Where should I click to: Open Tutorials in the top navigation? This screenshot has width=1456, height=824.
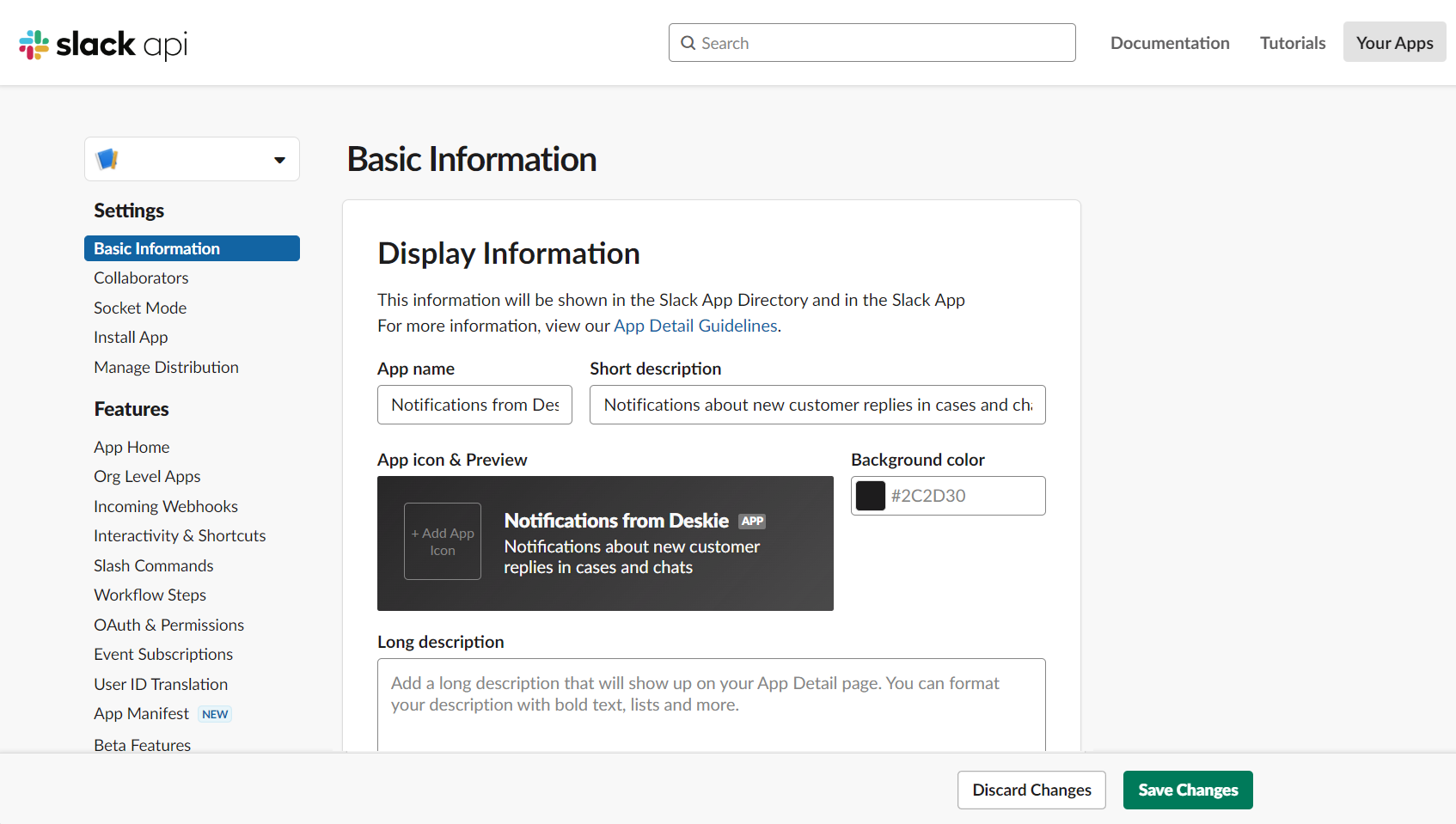point(1293,43)
